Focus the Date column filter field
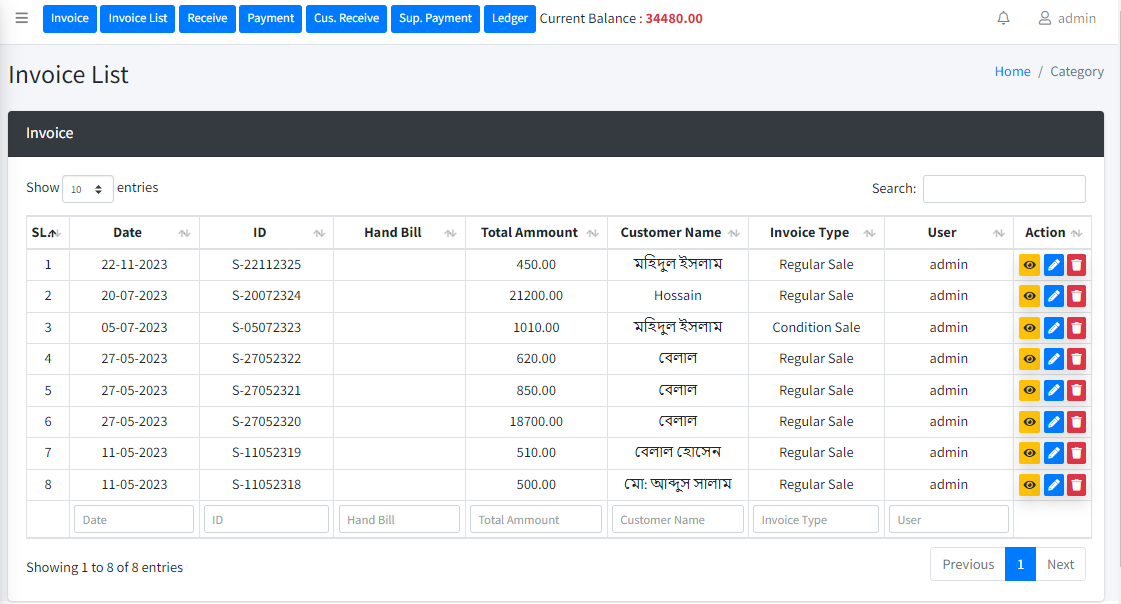Image resolution: width=1121 pixels, height=604 pixels. (x=134, y=520)
